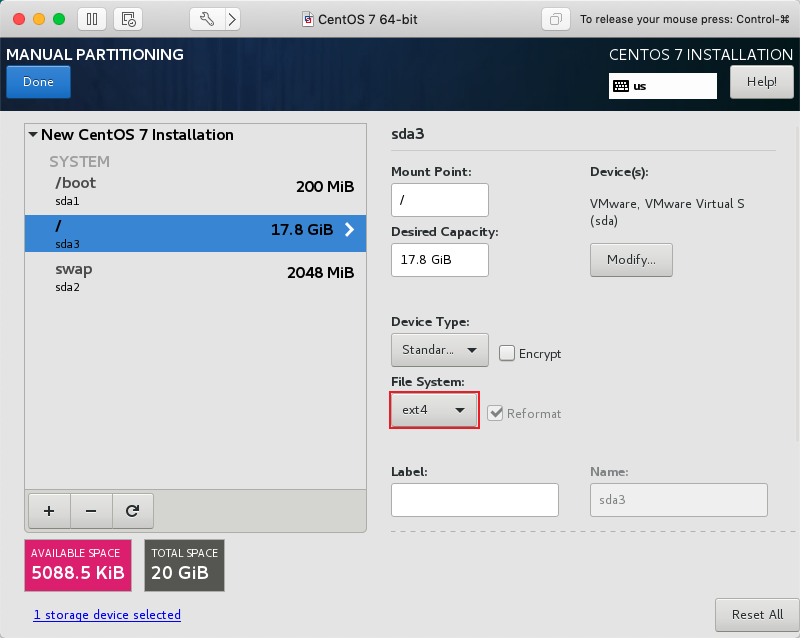Enable the Encrypt checkbox
Image resolution: width=800 pixels, height=638 pixels.
click(x=507, y=353)
